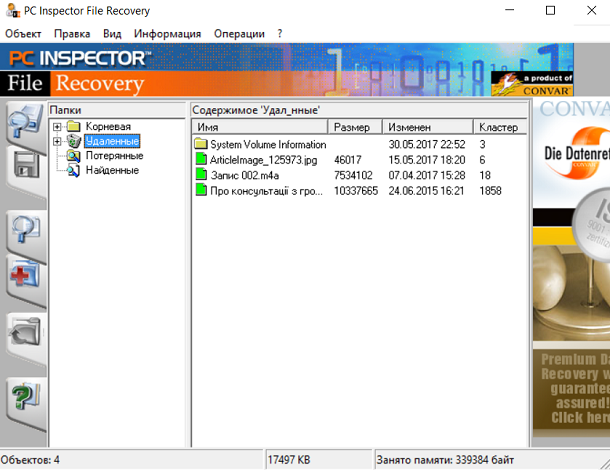The width and height of the screenshot is (610, 470).
Task: Open help with the question mark icon
Action: click(23, 398)
